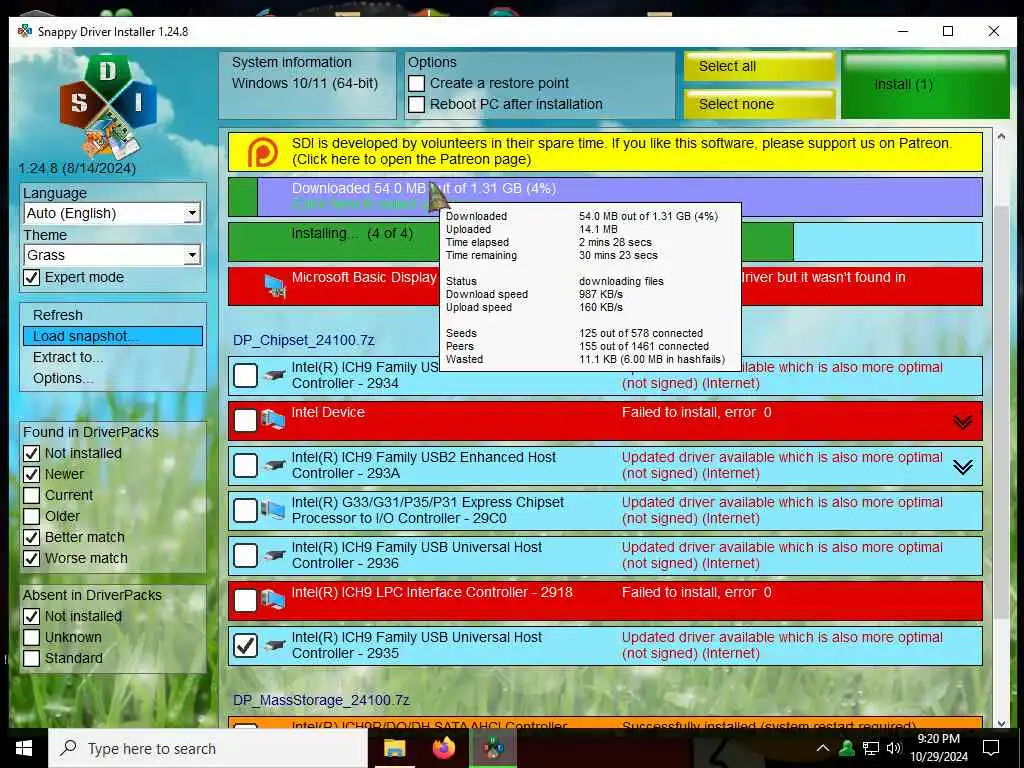This screenshot has width=1024, height=768.
Task: Click the Select all button
Action: 760,67
